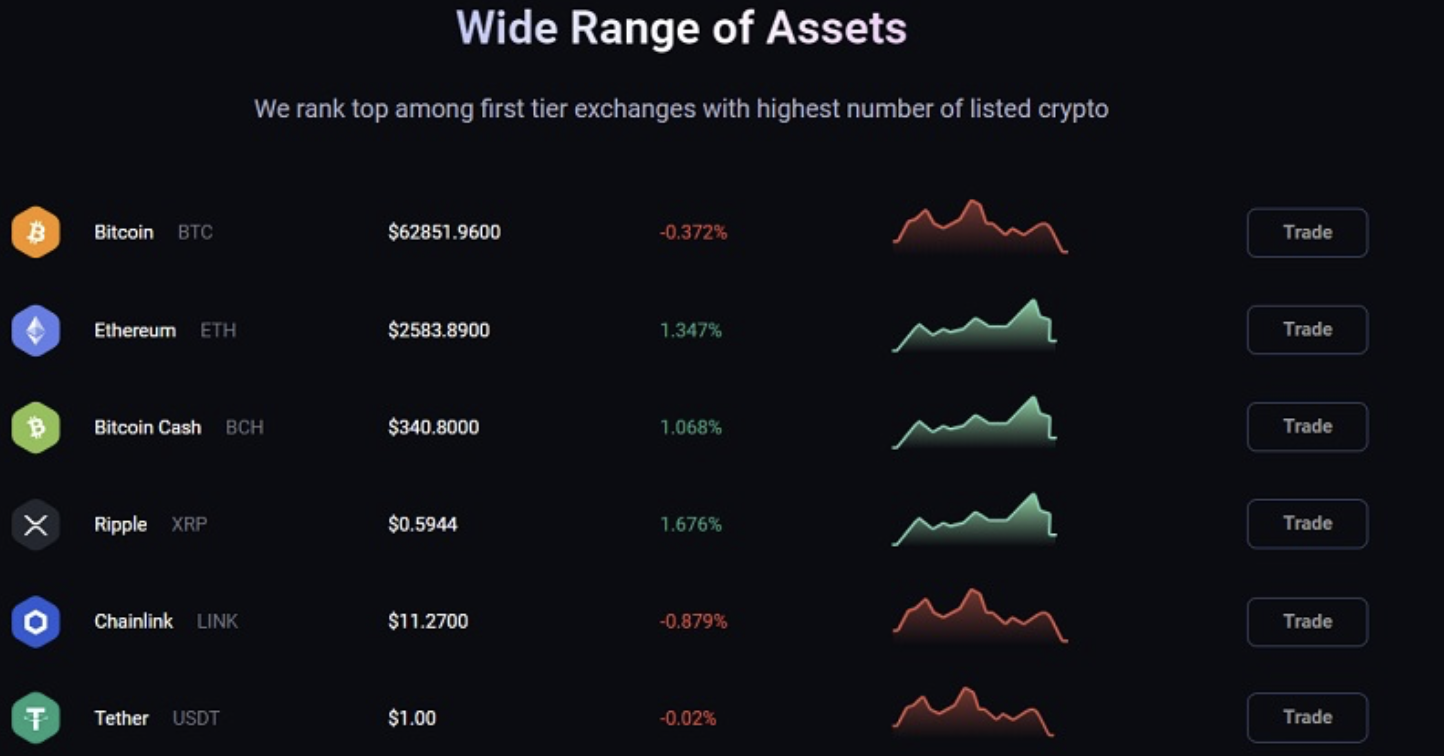1444x756 pixels.
Task: Click the green Tether icon
Action: (36, 718)
